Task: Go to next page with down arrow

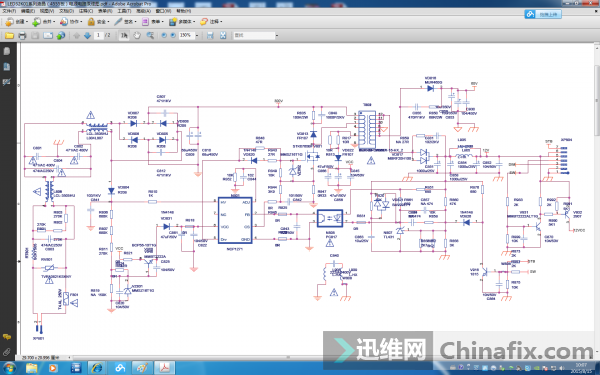Action: (x=87, y=36)
